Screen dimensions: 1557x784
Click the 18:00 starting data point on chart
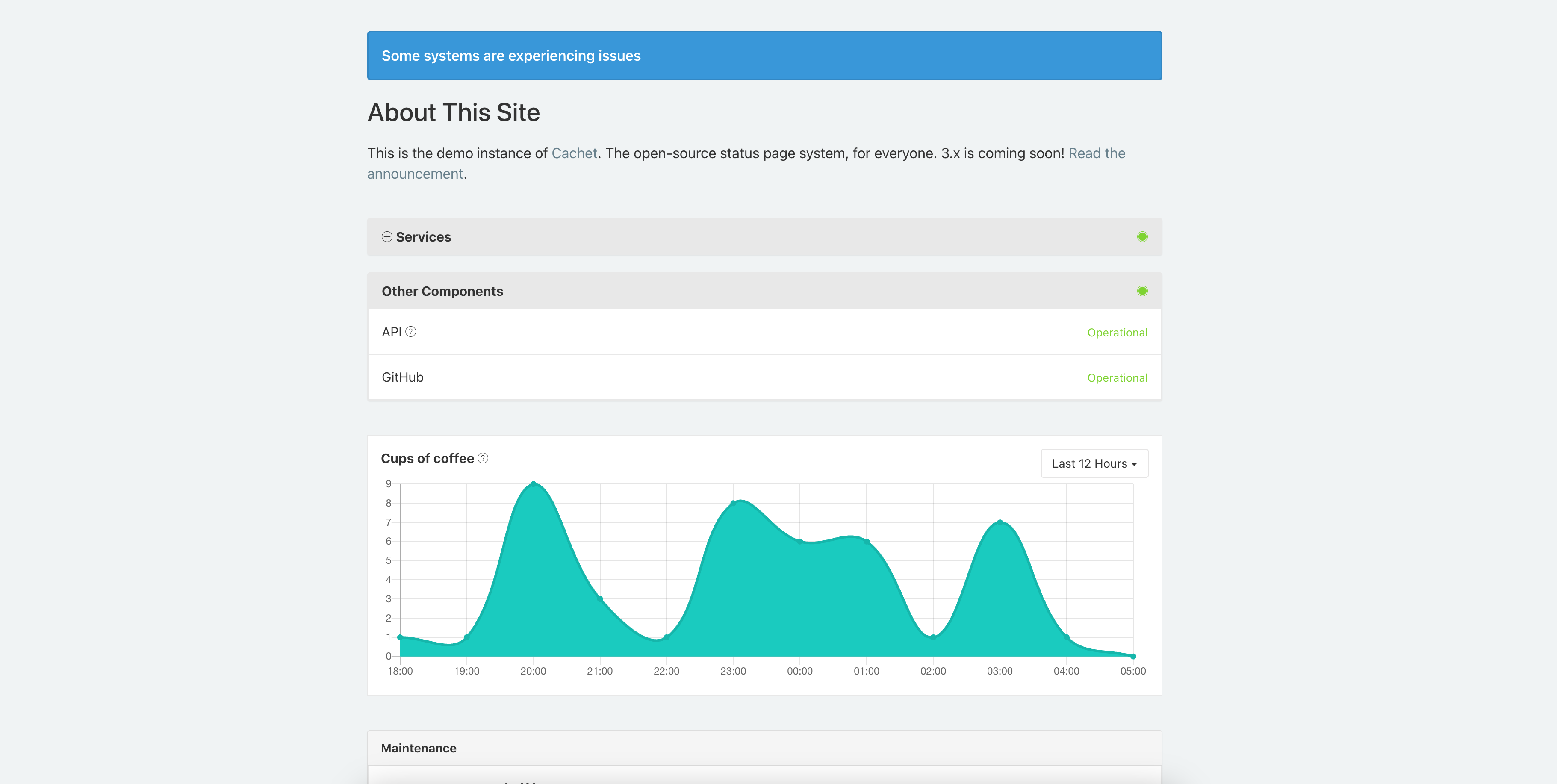400,637
